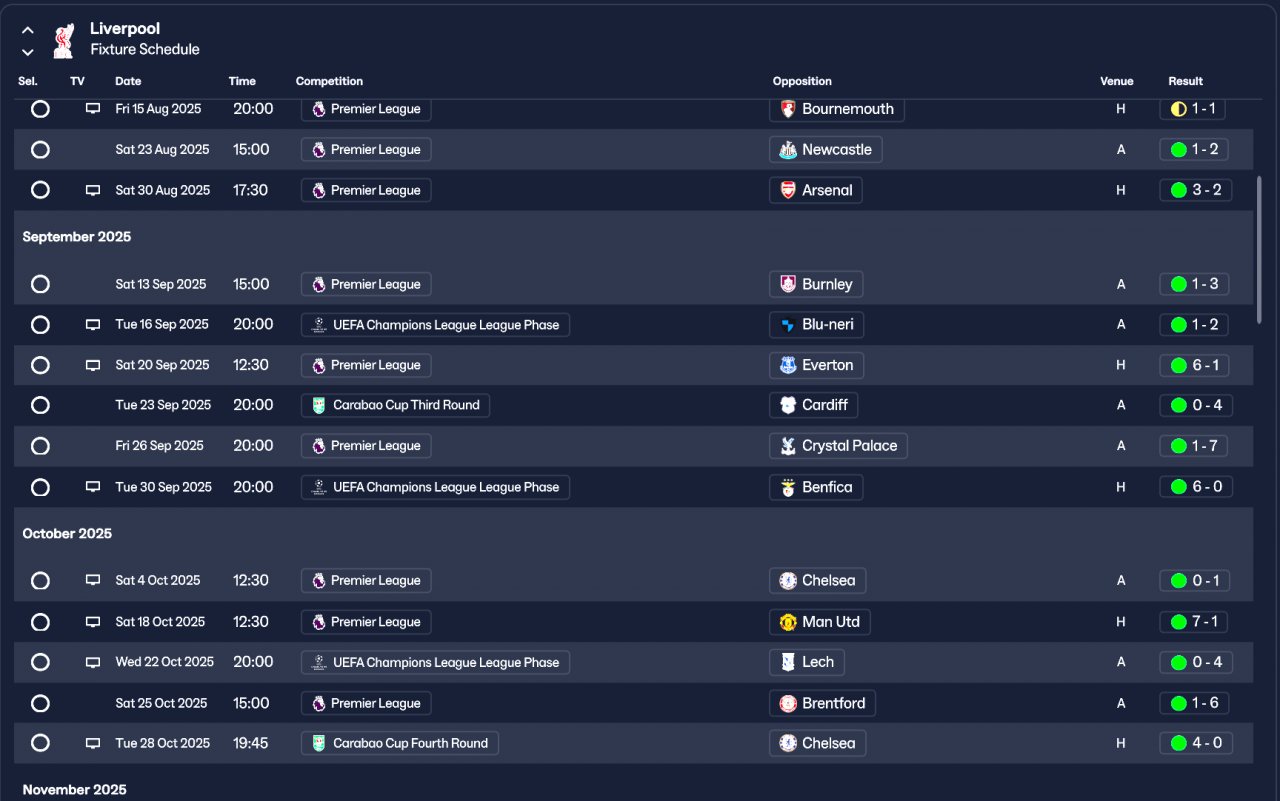Click TV icon for Bournemouth fixture
Screen dimensions: 1280x801
tap(93, 109)
